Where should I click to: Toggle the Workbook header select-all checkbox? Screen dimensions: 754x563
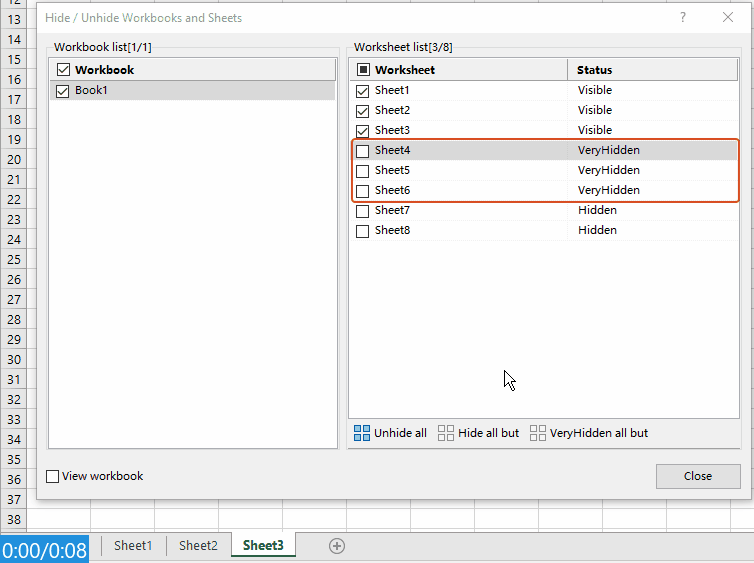click(63, 70)
